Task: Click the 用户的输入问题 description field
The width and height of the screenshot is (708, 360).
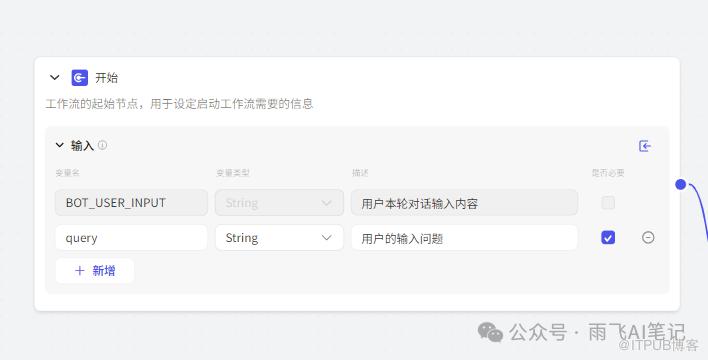Action: coord(464,238)
